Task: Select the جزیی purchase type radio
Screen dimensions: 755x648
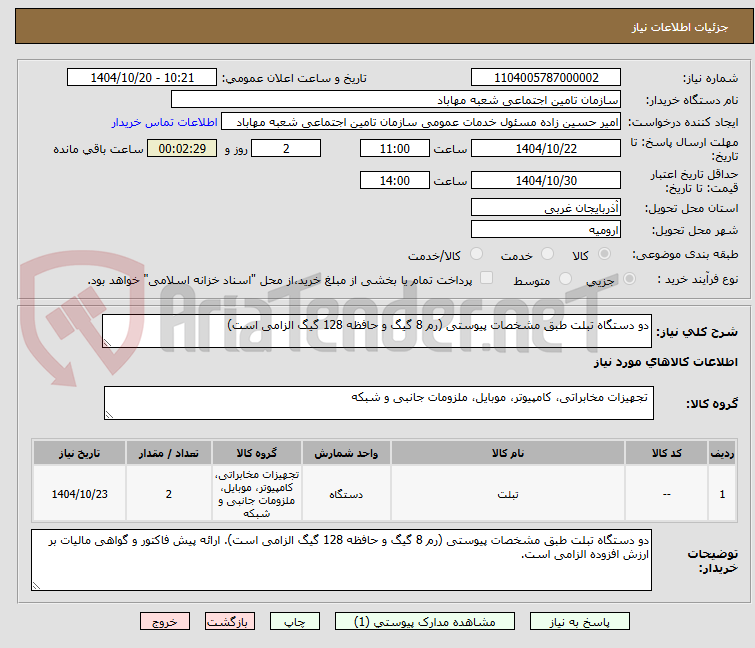Action: (x=629, y=279)
